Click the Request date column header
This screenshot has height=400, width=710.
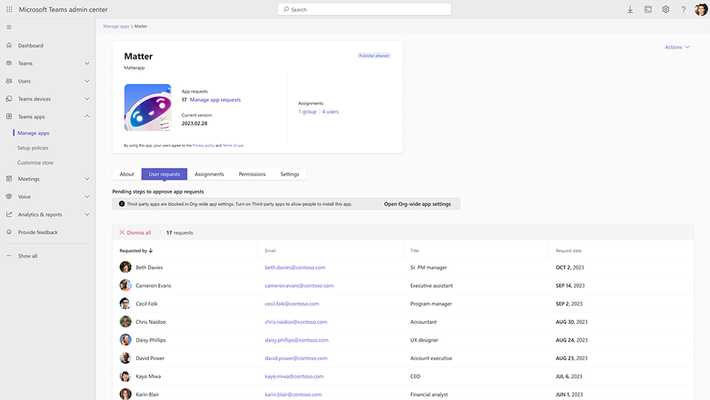[569, 251]
